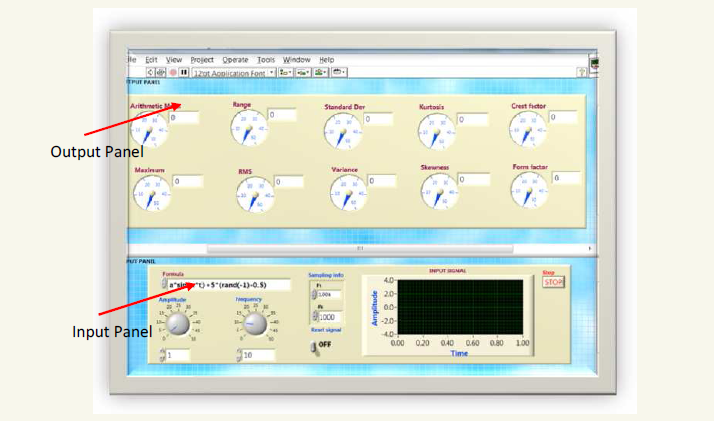This screenshot has height=421, width=715.
Task: Click the Kurtosis numeric indicator
Action: click(x=473, y=120)
